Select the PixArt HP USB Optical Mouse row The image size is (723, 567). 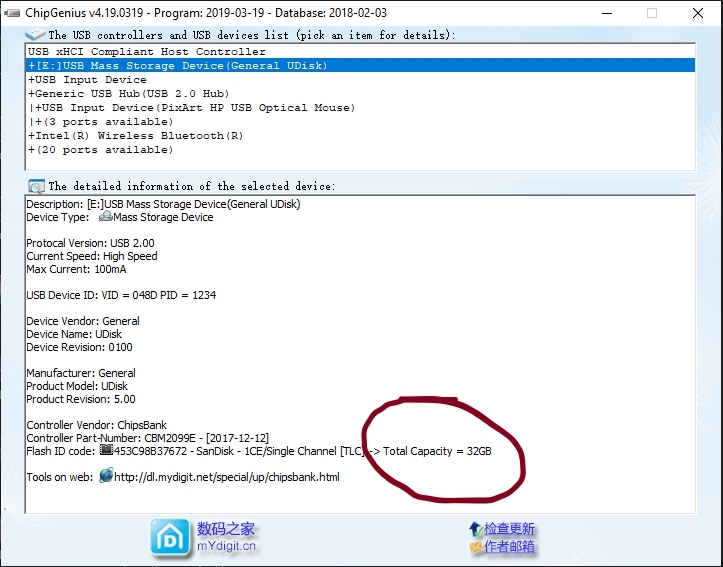(360, 108)
